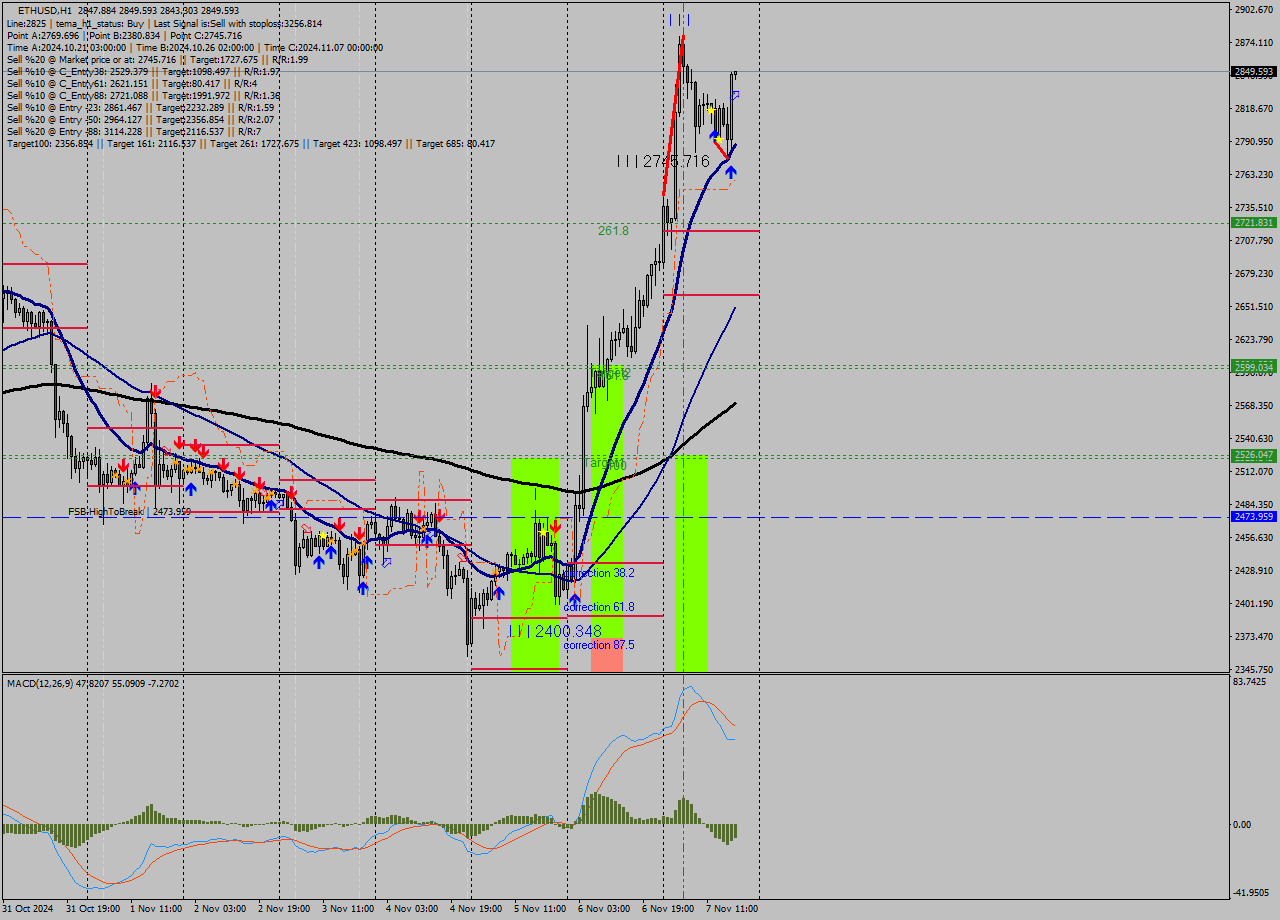Click the 2373.470 price axis value

click(1253, 637)
